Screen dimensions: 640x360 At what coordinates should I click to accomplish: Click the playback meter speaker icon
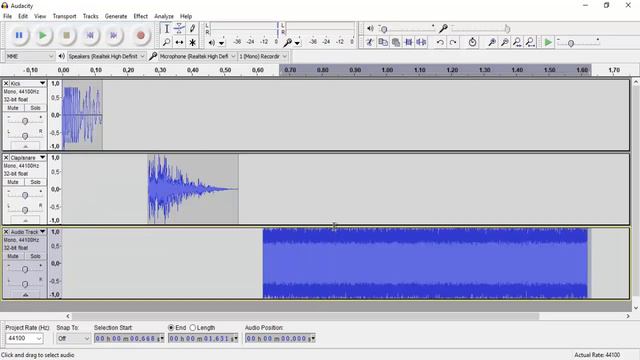point(211,42)
